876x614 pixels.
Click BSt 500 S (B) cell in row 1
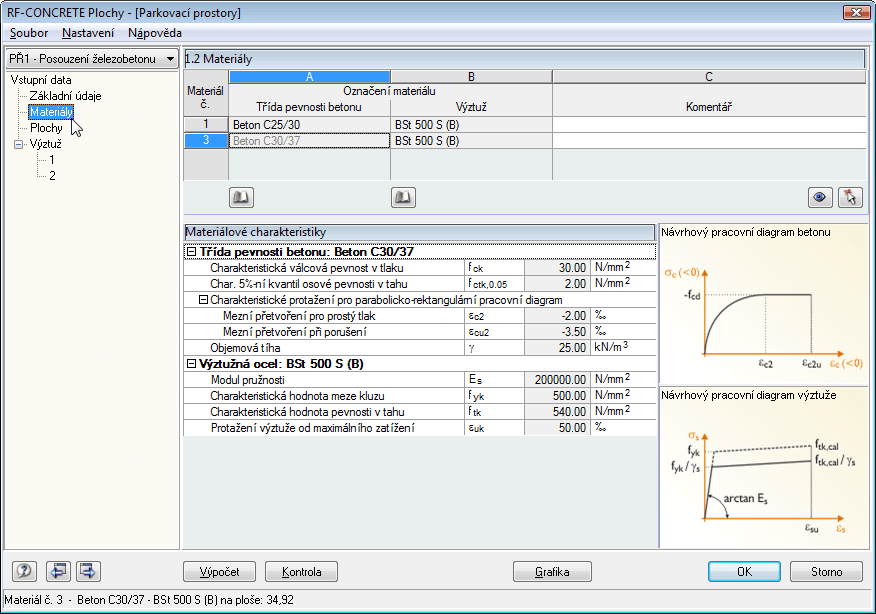[x=471, y=125]
